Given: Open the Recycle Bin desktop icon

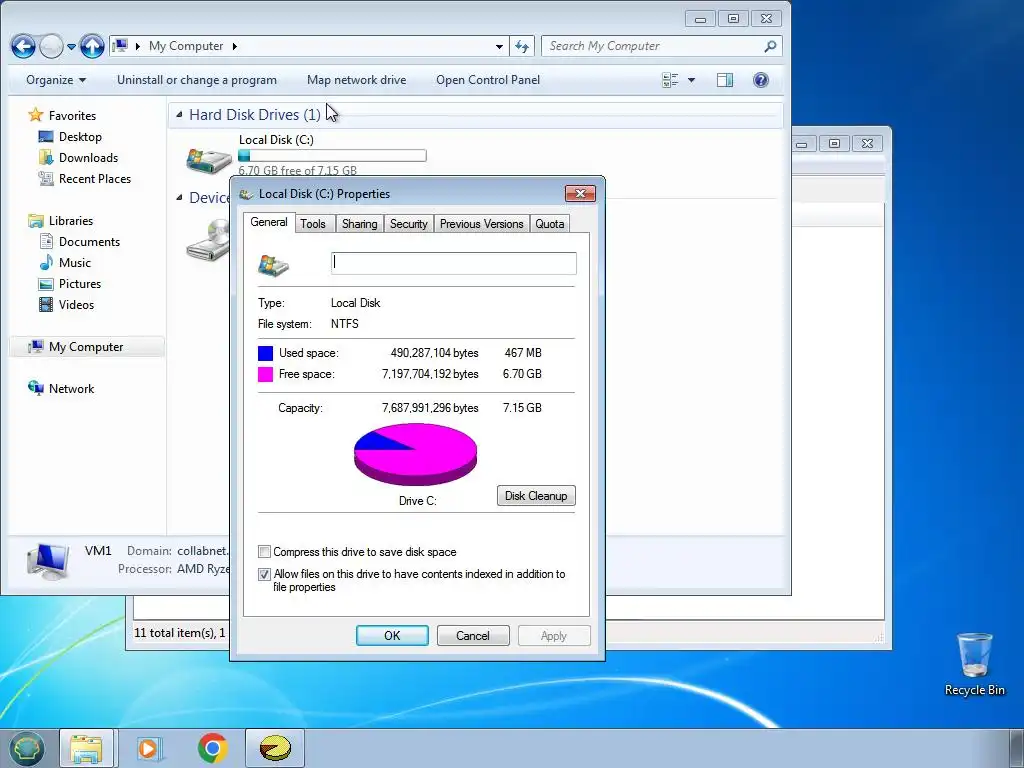Looking at the screenshot, I should 974,664.
